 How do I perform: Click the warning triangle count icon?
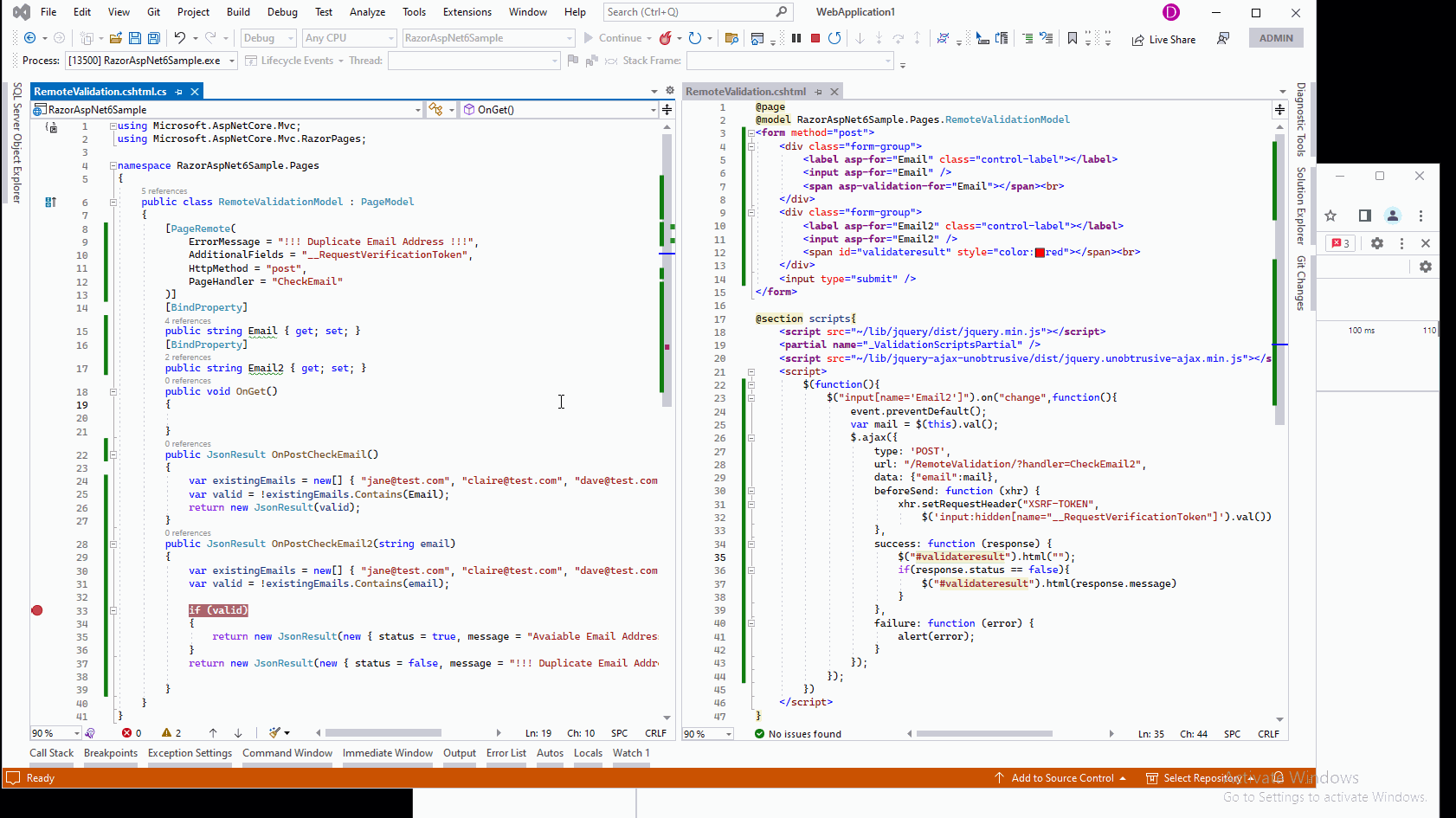click(167, 733)
